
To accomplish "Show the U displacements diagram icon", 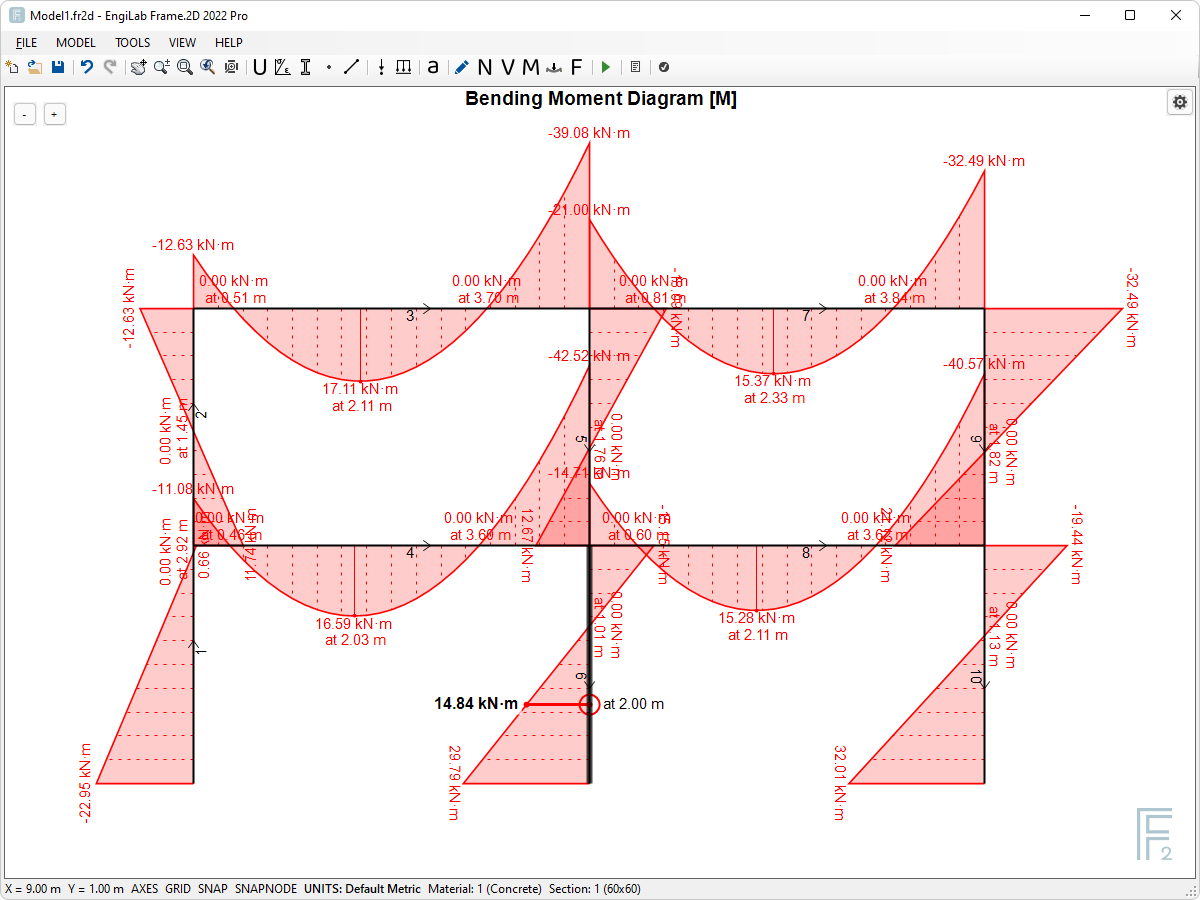I will [x=258, y=67].
